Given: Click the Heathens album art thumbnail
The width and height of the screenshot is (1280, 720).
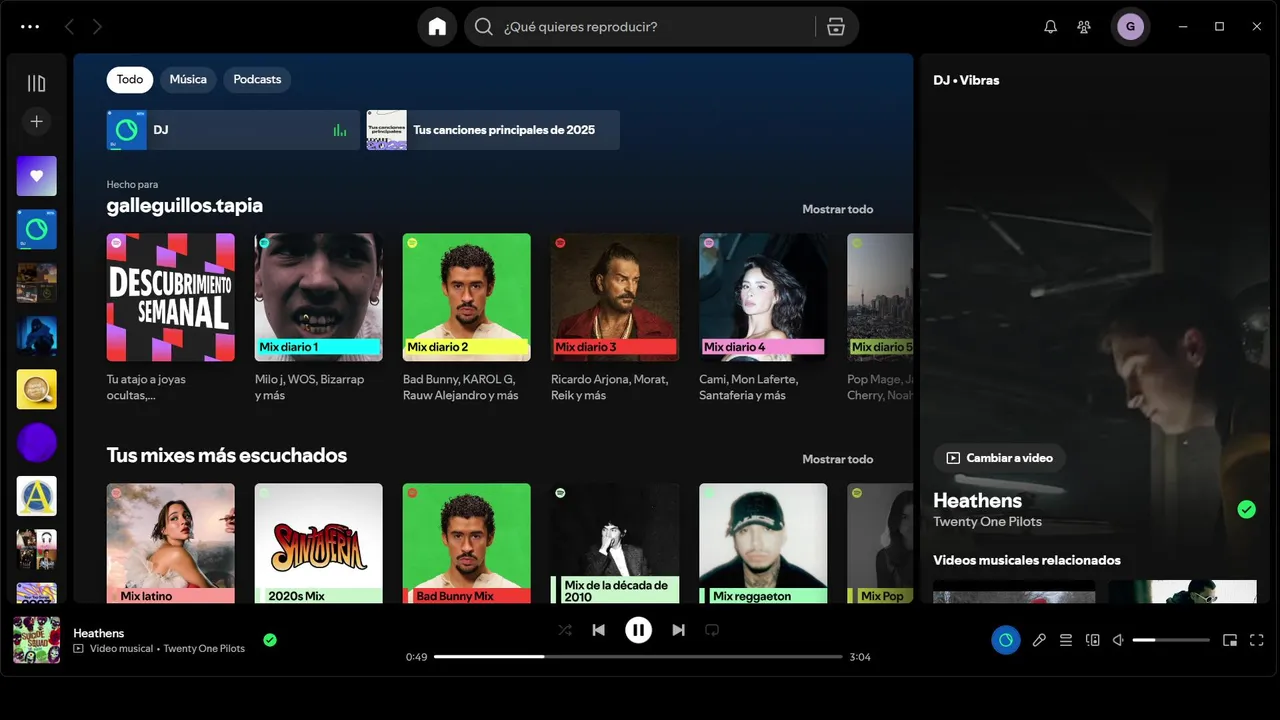Looking at the screenshot, I should coord(37,640).
